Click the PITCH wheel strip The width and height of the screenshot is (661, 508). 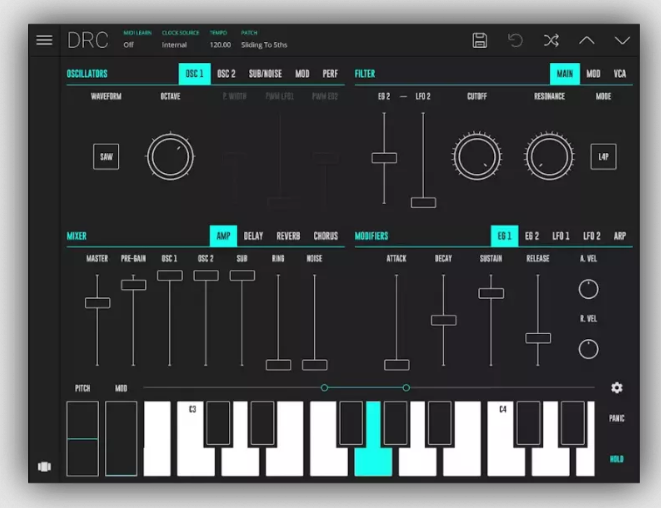[83, 439]
